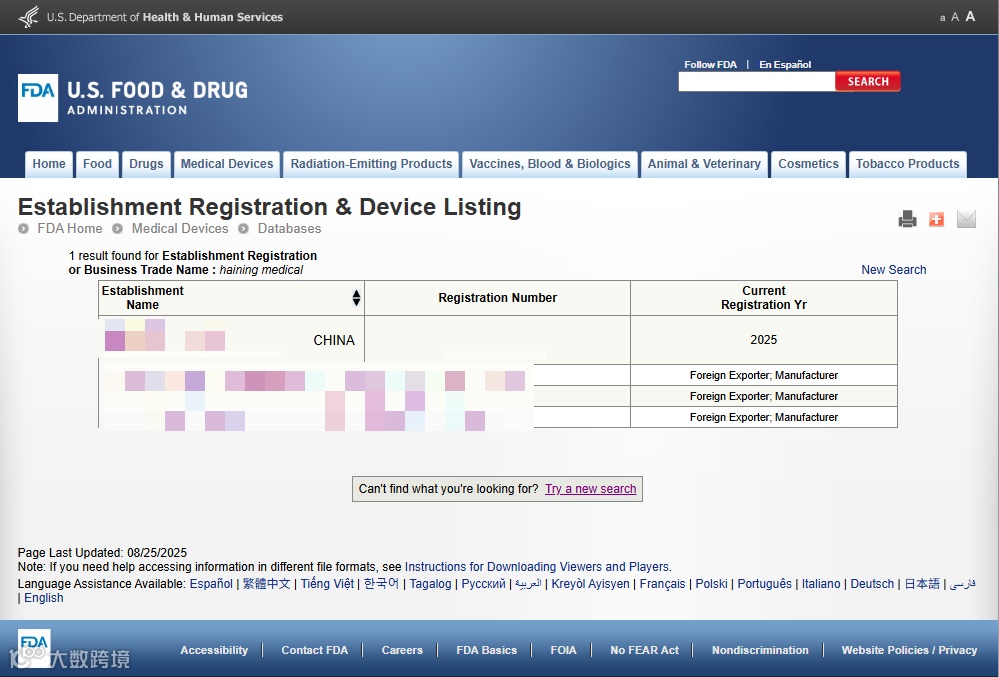The width and height of the screenshot is (999, 677).
Task: Click the CHINA text in result row
Action: 334,340
